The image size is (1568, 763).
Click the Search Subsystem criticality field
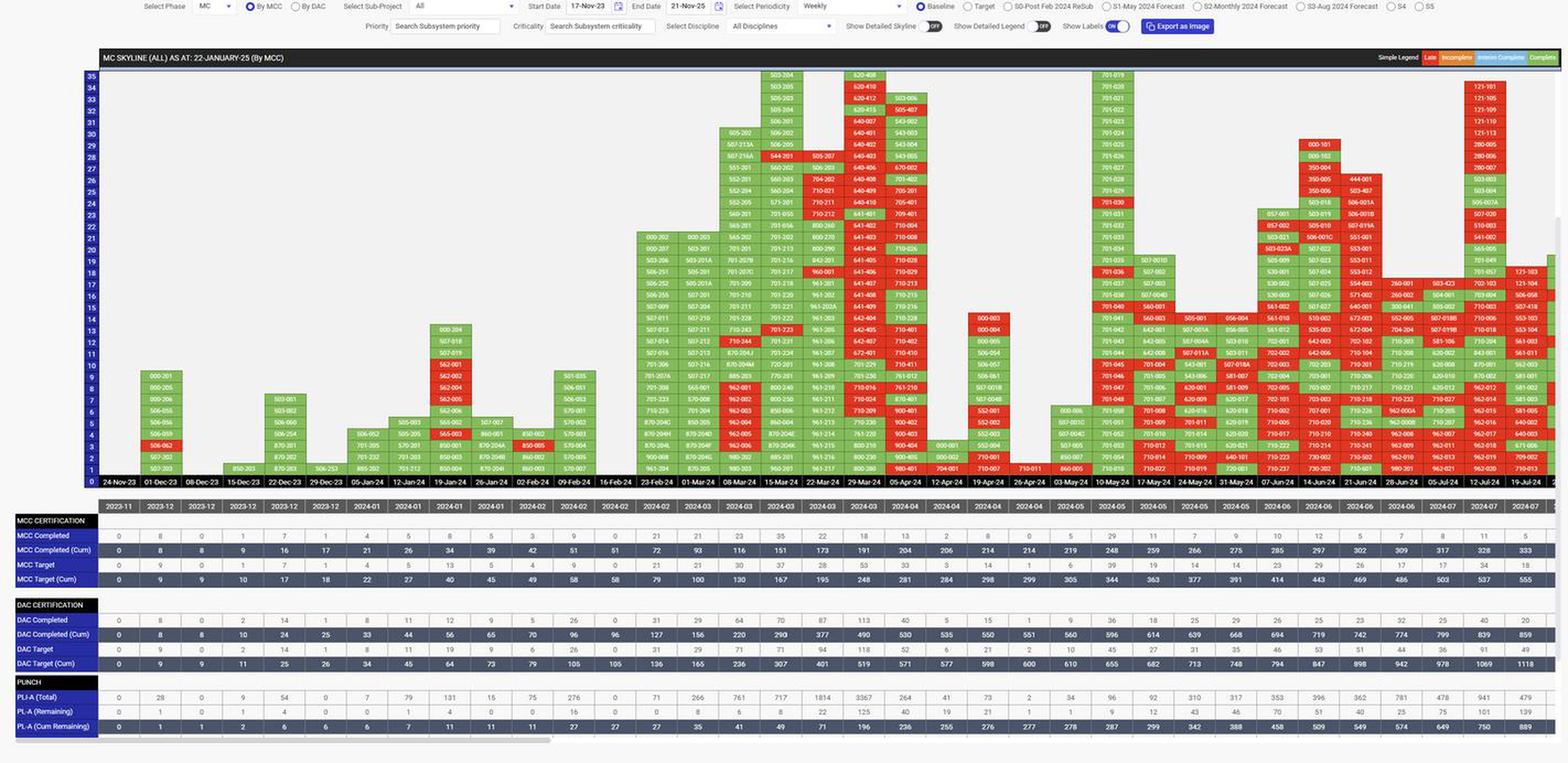(x=600, y=27)
